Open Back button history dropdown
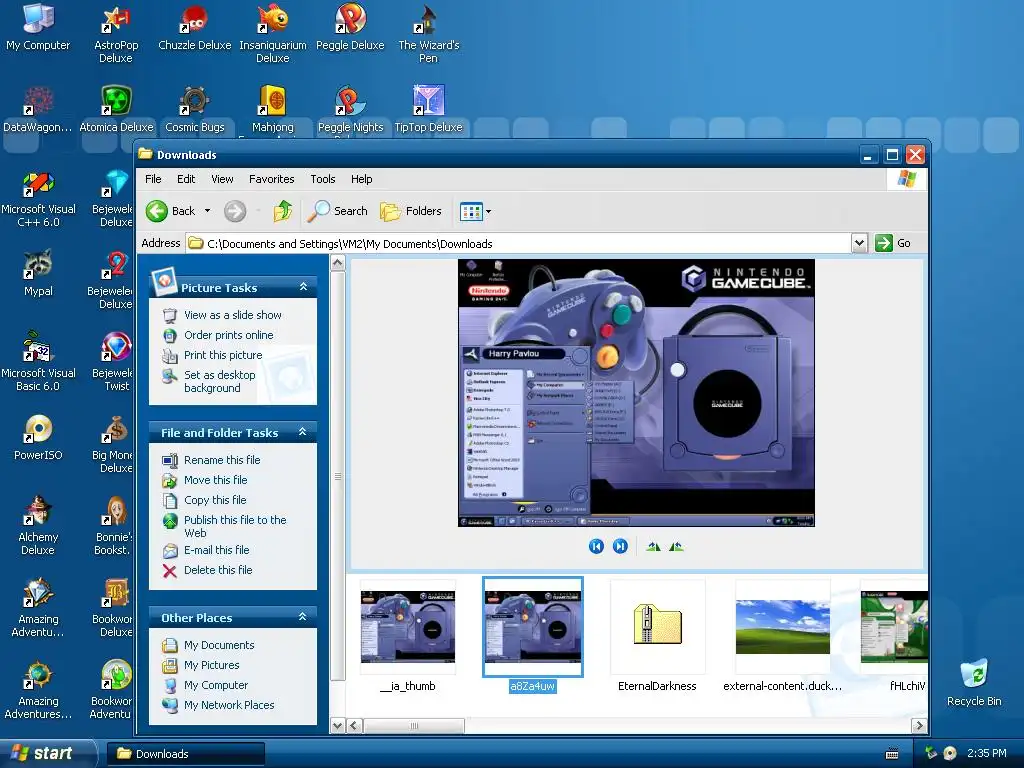 tap(208, 211)
